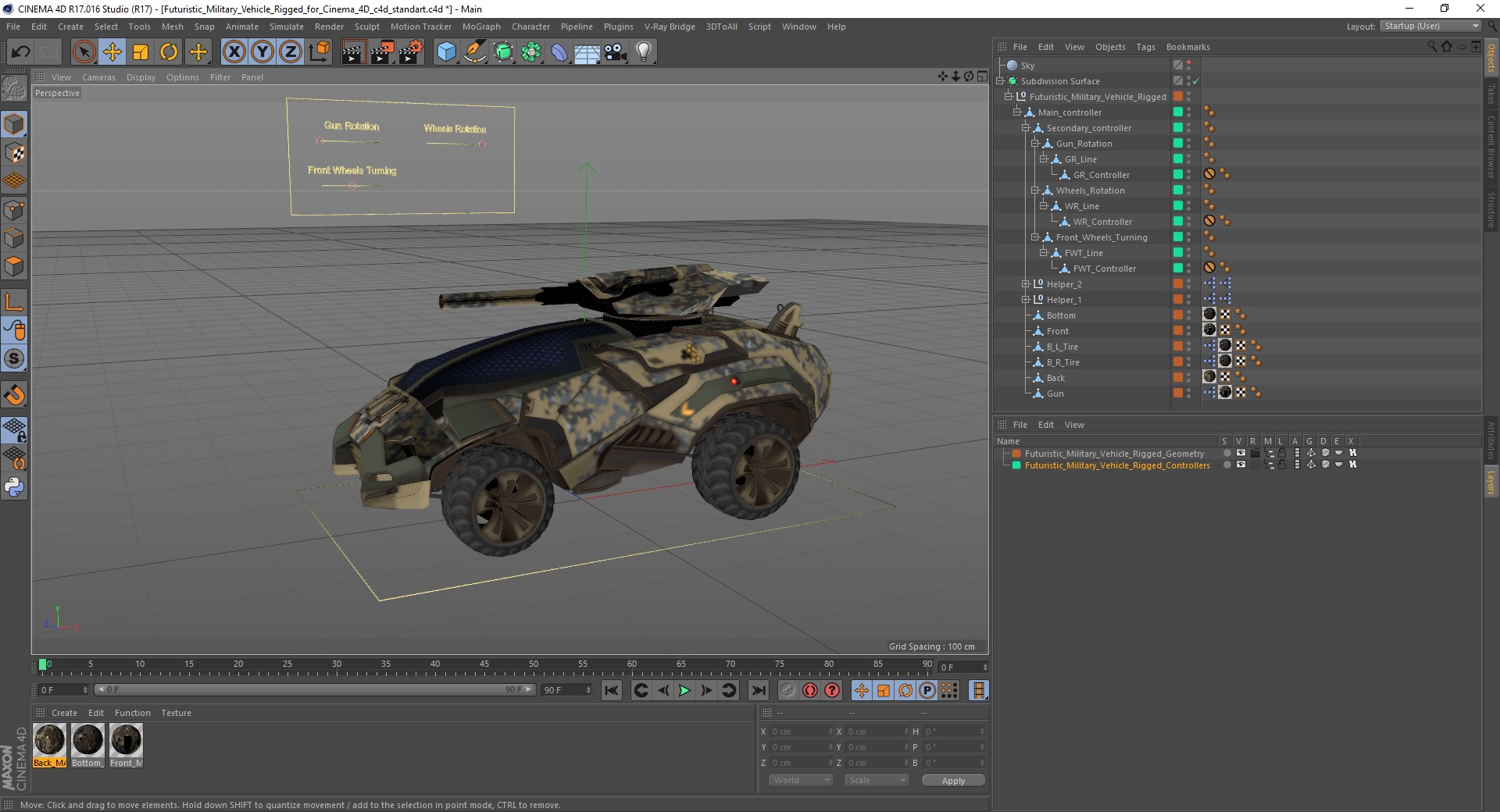Toggle X axis lock
The width and height of the screenshot is (1500, 812).
pyautogui.click(x=234, y=52)
